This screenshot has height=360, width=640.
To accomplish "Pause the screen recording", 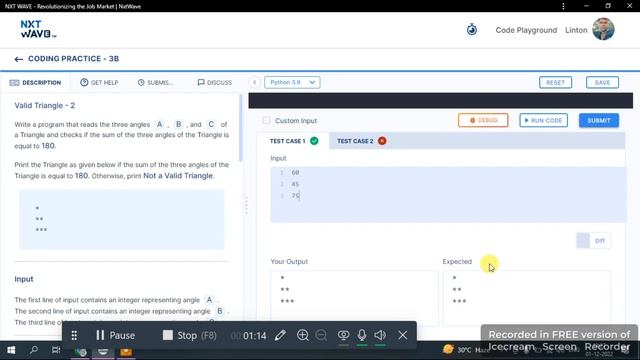I will tap(116, 336).
